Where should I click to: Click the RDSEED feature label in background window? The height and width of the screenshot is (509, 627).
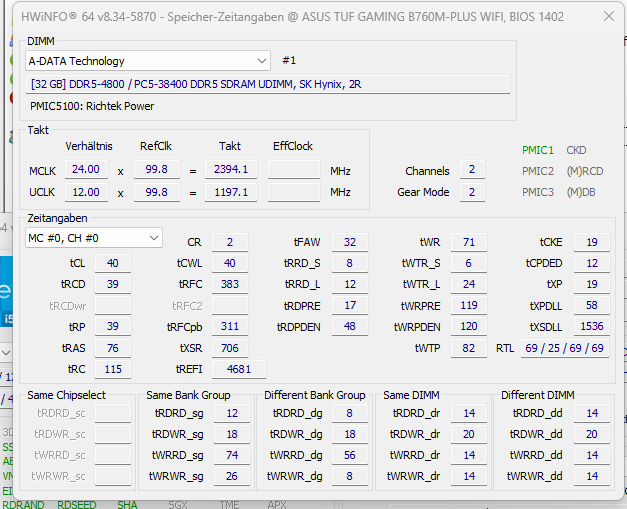tap(76, 505)
